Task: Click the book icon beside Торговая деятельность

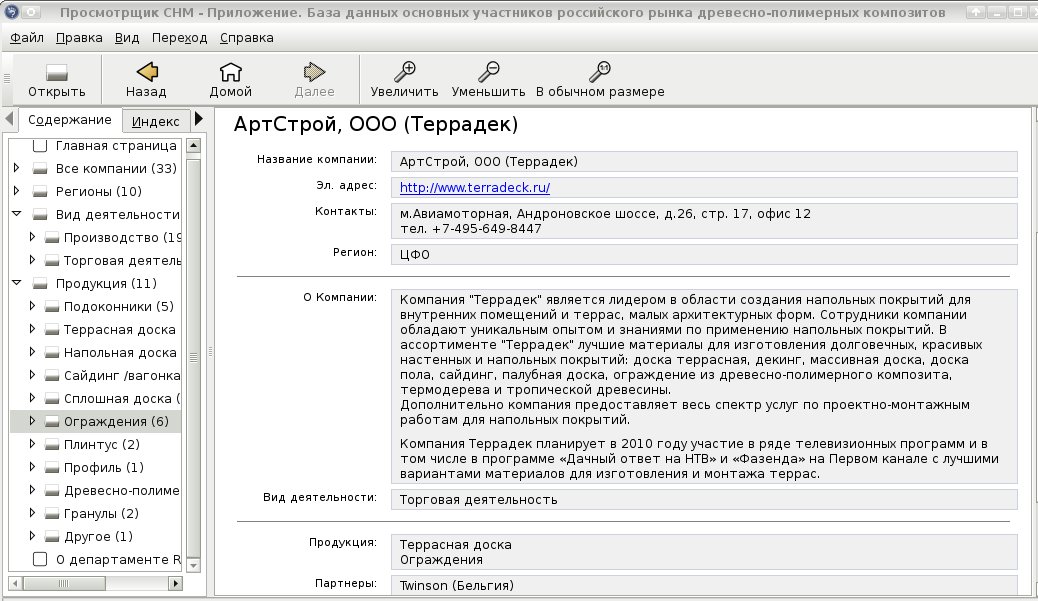Action: 52,261
